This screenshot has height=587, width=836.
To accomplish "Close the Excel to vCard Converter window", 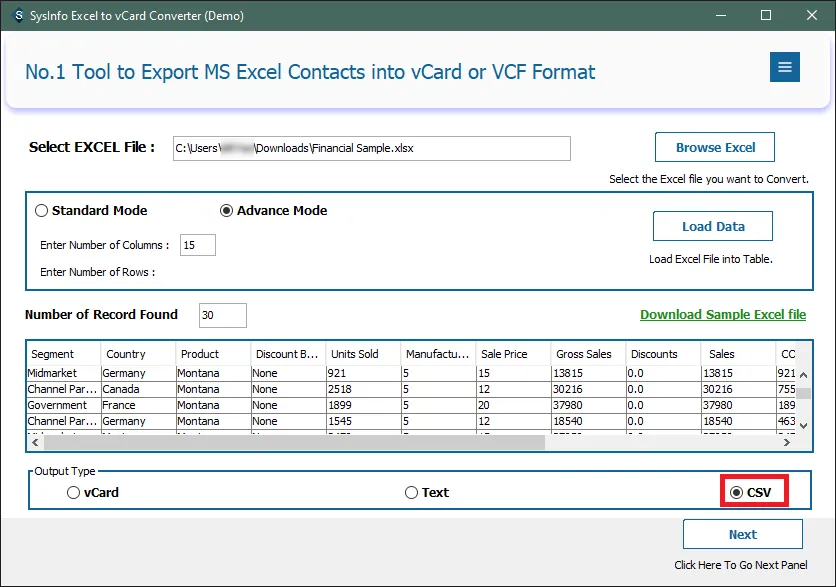I will tap(811, 15).
